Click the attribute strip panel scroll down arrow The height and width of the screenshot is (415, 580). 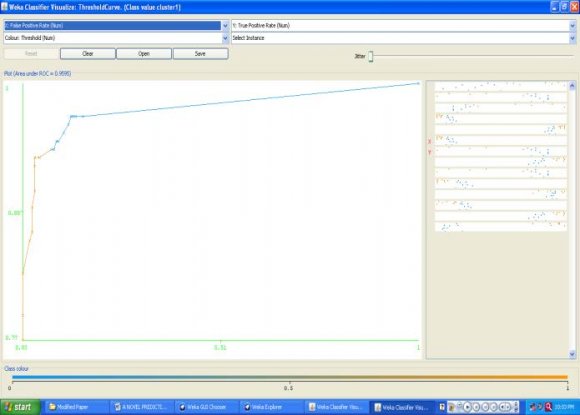[x=572, y=354]
